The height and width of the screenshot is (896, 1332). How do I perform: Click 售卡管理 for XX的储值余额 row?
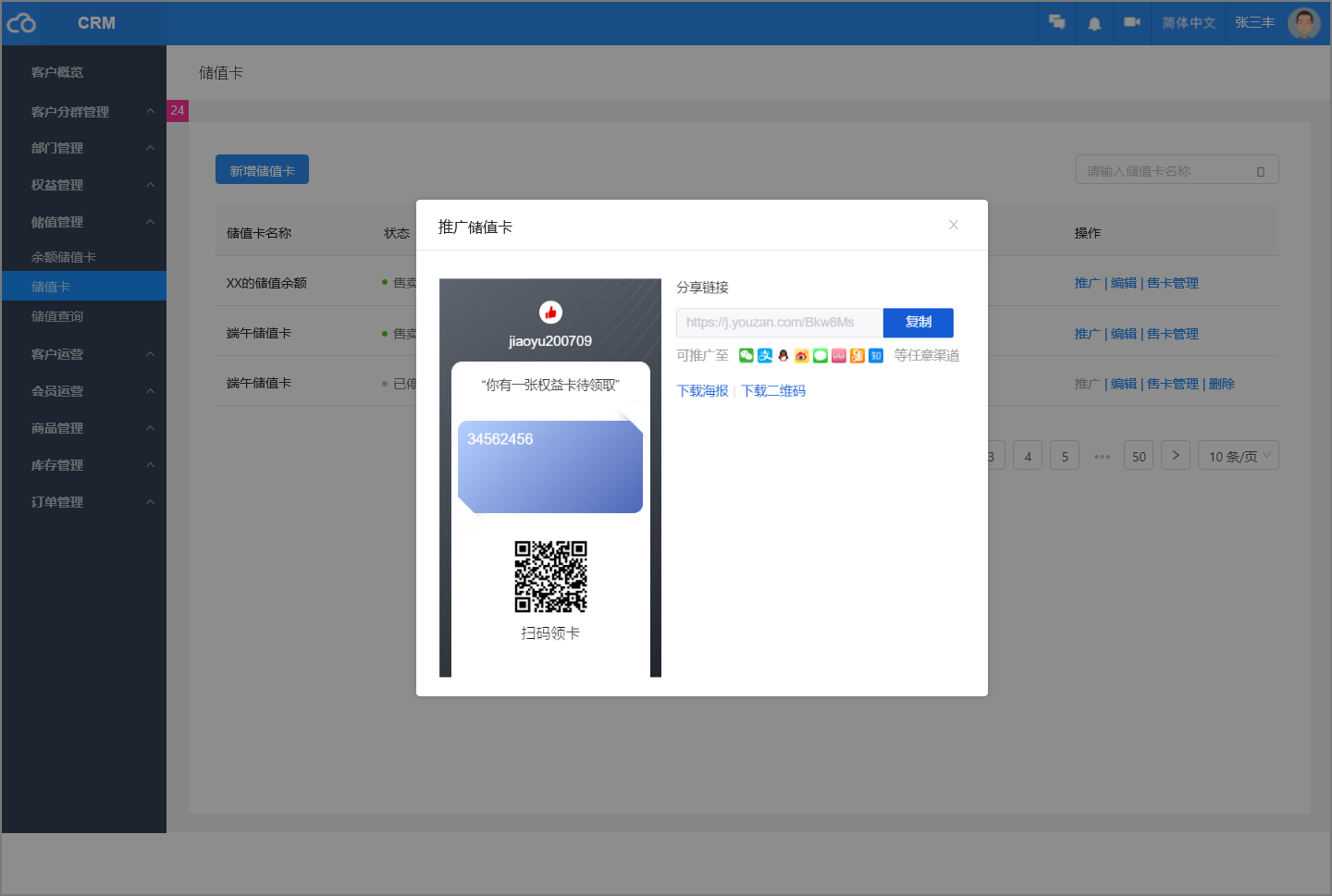tap(1173, 283)
